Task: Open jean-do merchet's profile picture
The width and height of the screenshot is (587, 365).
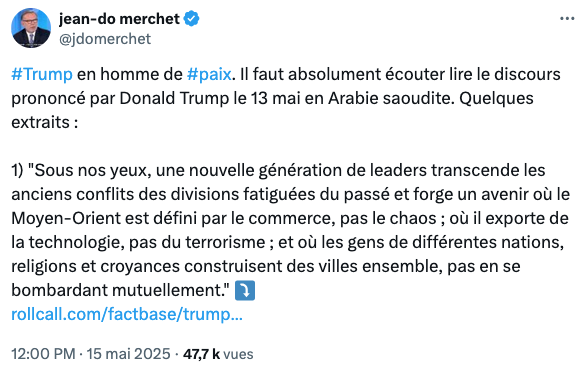Action: (31, 28)
